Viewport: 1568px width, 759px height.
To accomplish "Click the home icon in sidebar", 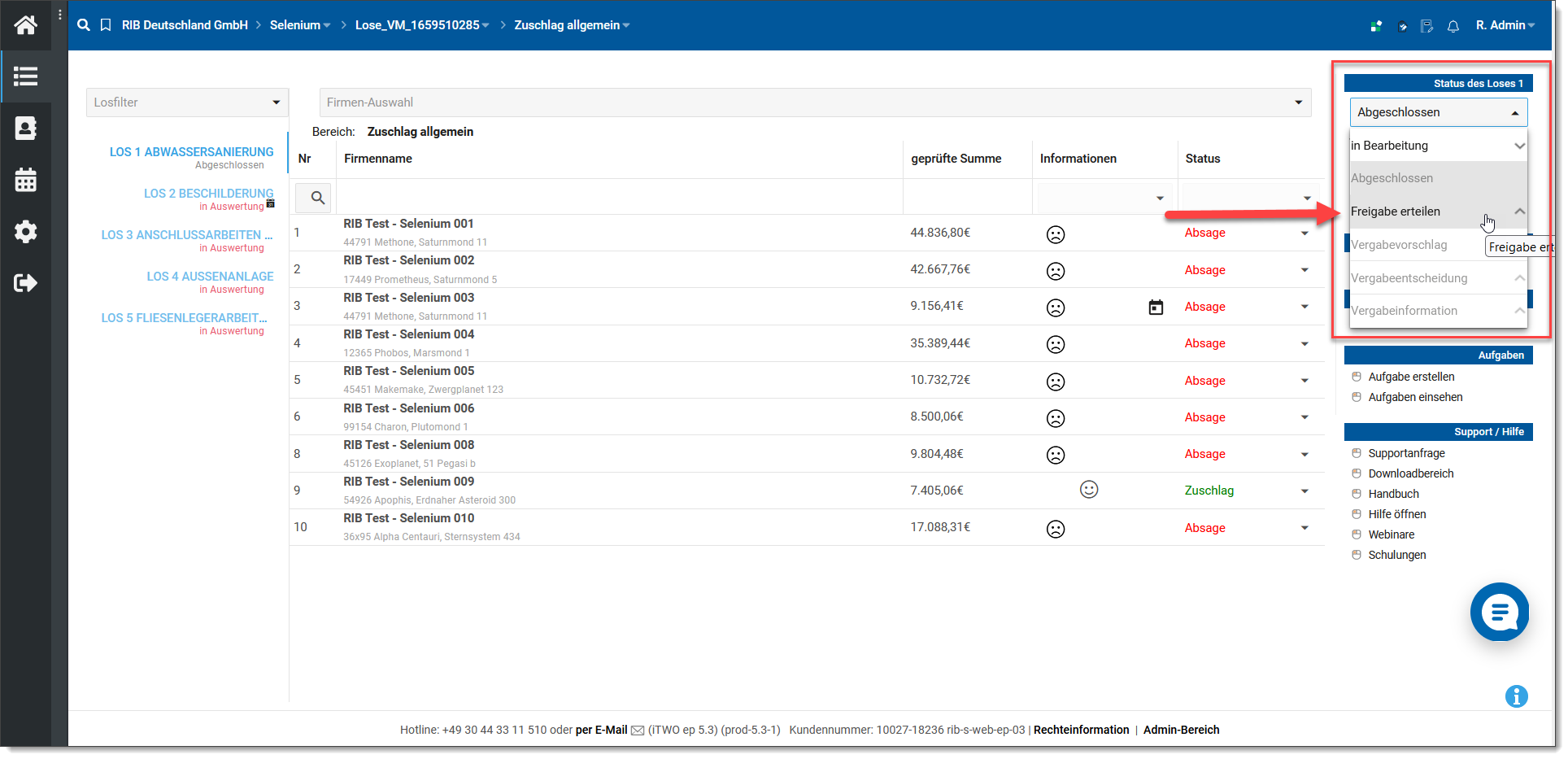I will 25,25.
